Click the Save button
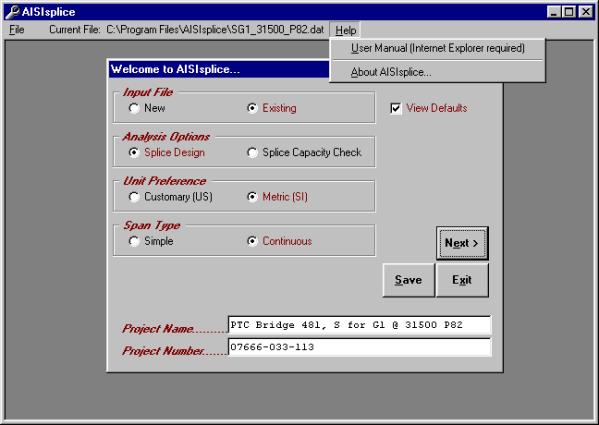599x425 pixels. tap(408, 280)
